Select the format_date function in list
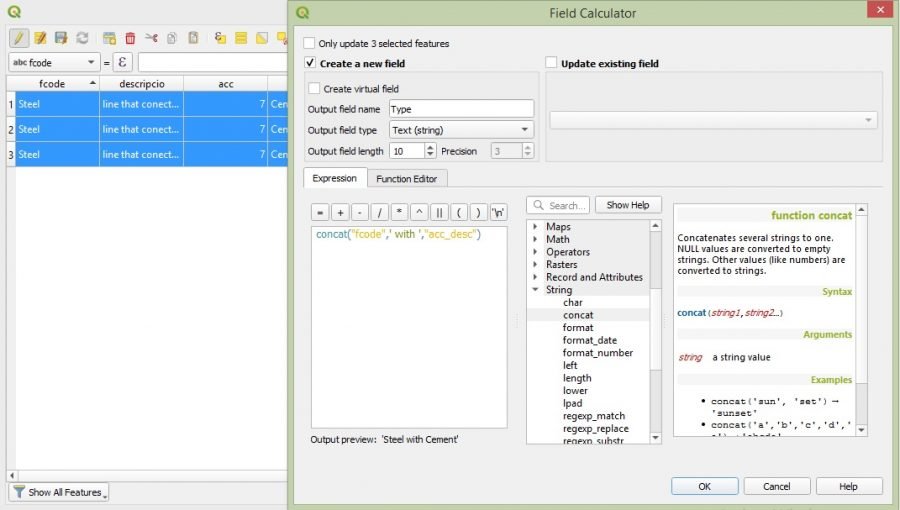Screen dimensions: 900x510 pyautogui.click(x=589, y=341)
